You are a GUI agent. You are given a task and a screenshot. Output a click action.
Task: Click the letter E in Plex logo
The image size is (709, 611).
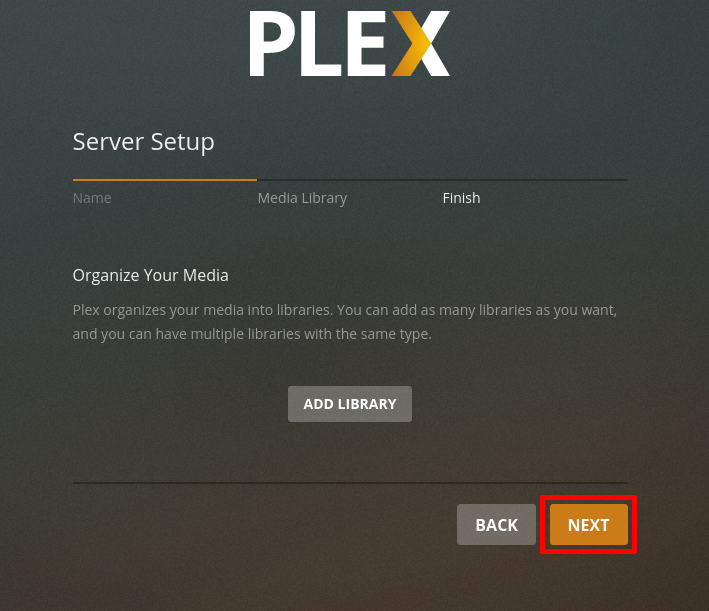pyautogui.click(x=367, y=43)
